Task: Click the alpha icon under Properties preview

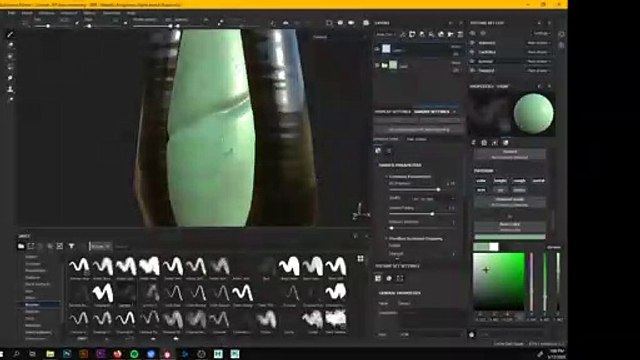Action: [484, 142]
